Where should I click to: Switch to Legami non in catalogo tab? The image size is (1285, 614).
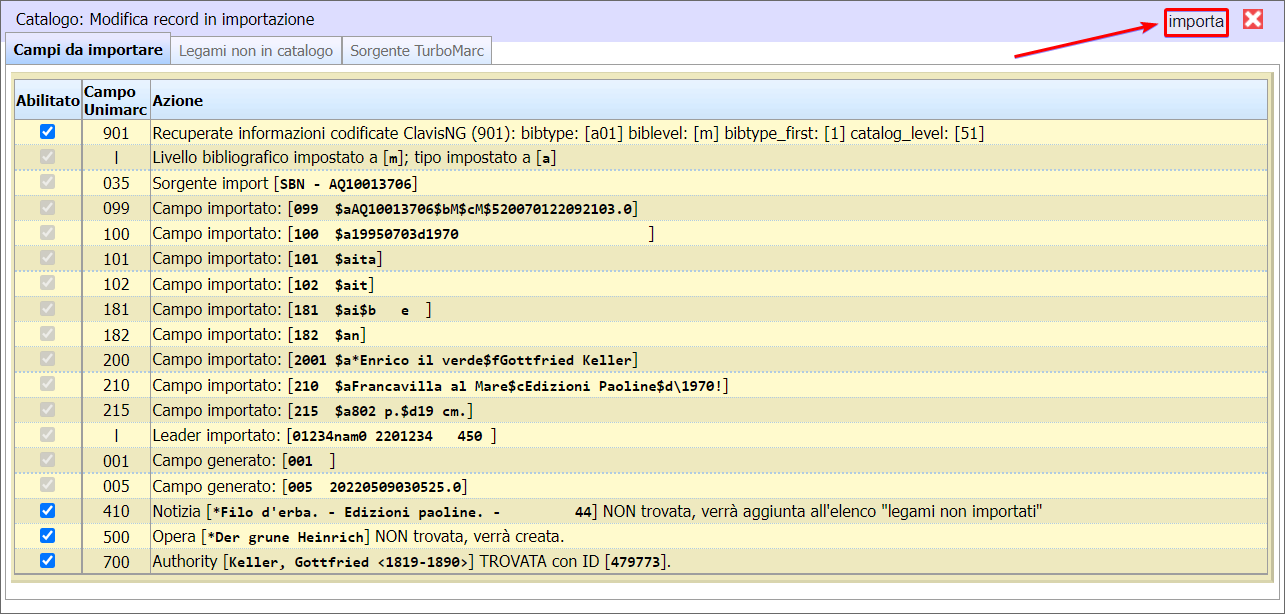(x=256, y=51)
